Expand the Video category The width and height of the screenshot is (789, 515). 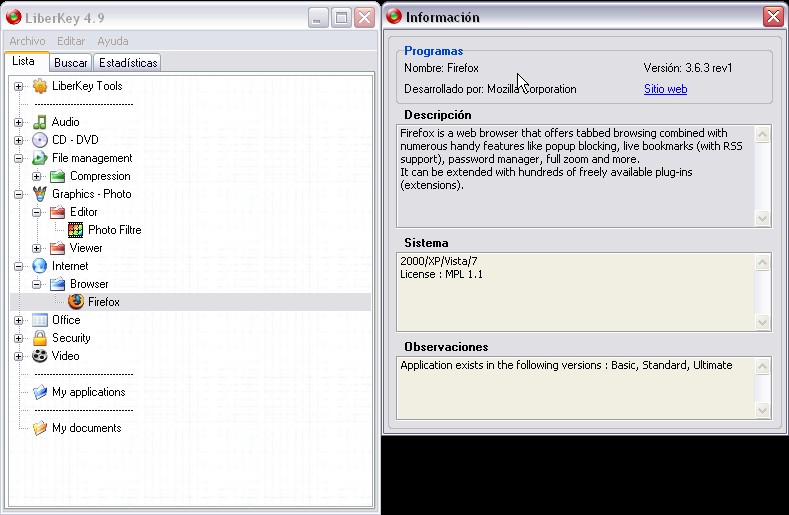click(19, 356)
